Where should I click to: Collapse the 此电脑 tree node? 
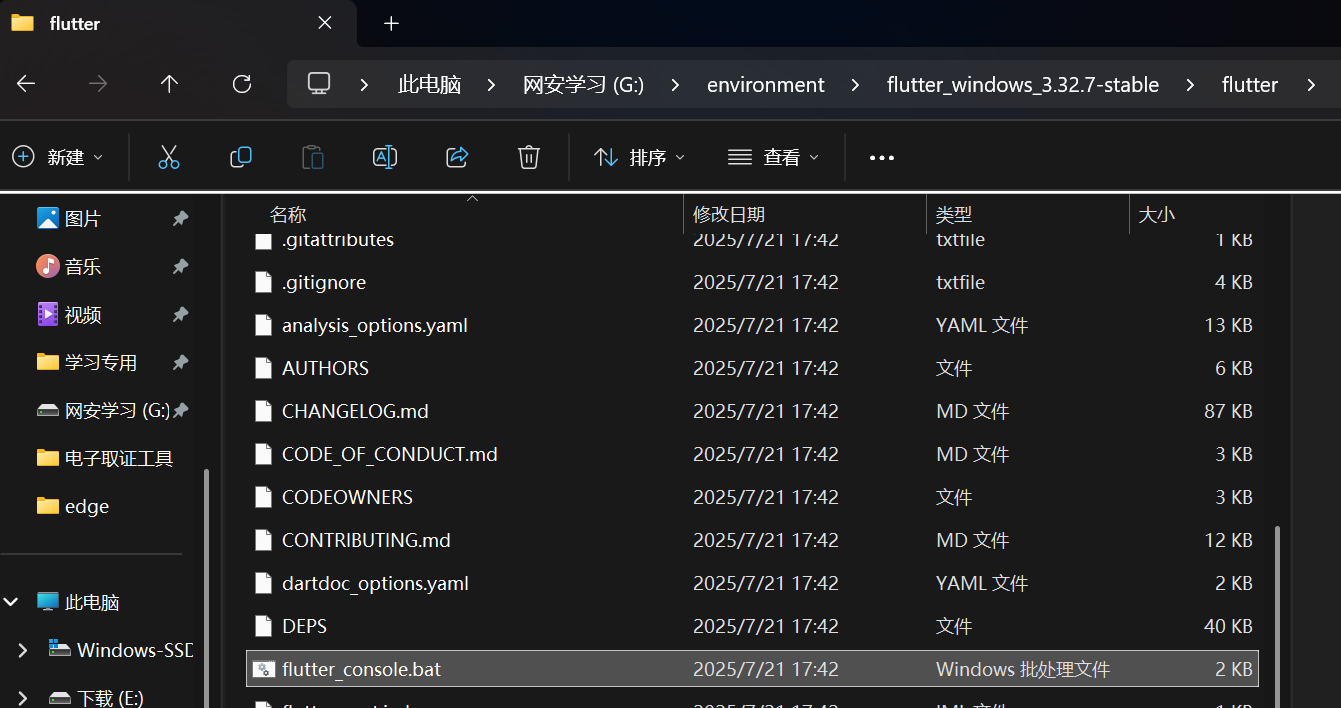pyautogui.click(x=12, y=602)
